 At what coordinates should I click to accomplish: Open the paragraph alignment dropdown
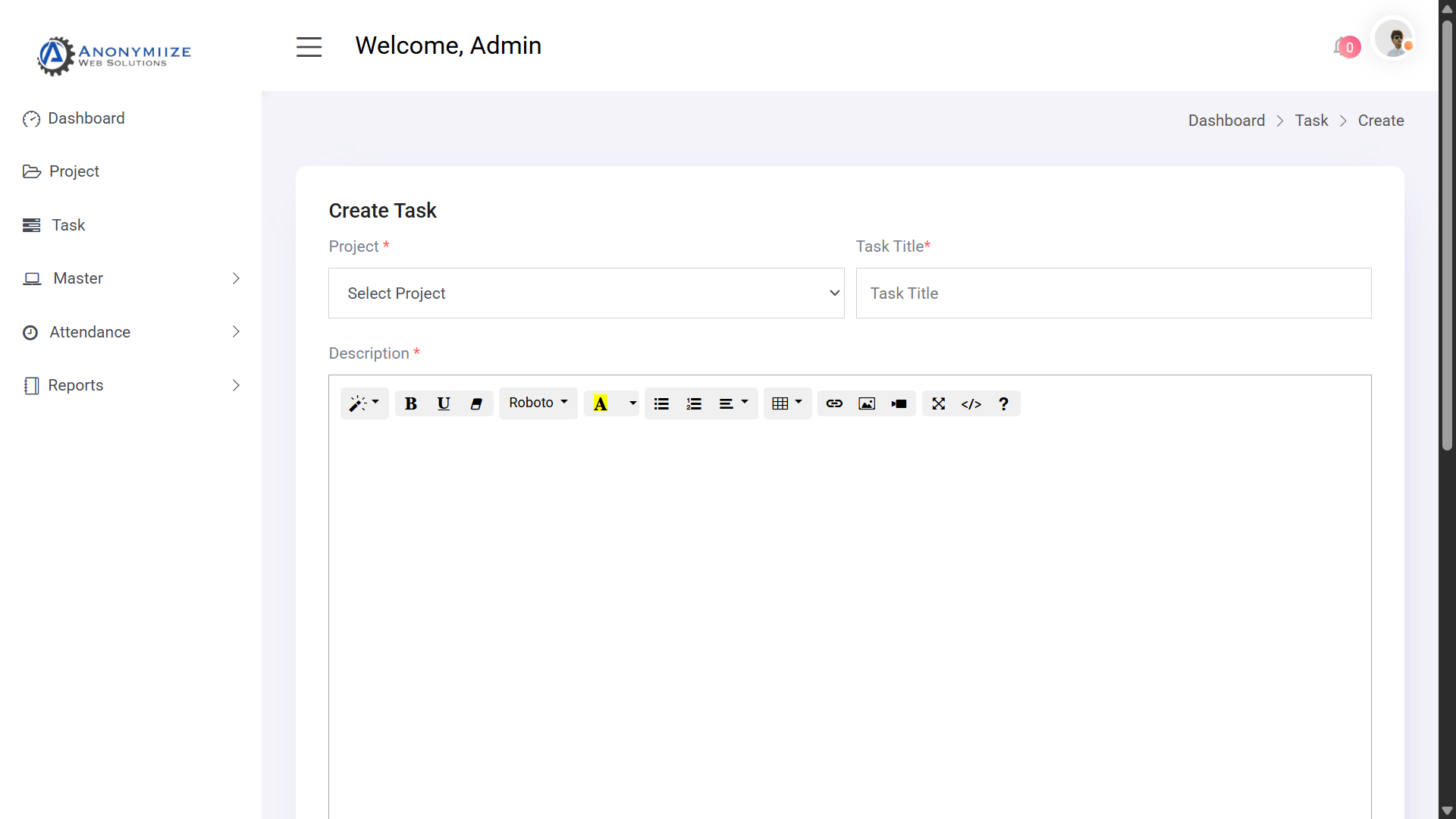click(x=733, y=403)
